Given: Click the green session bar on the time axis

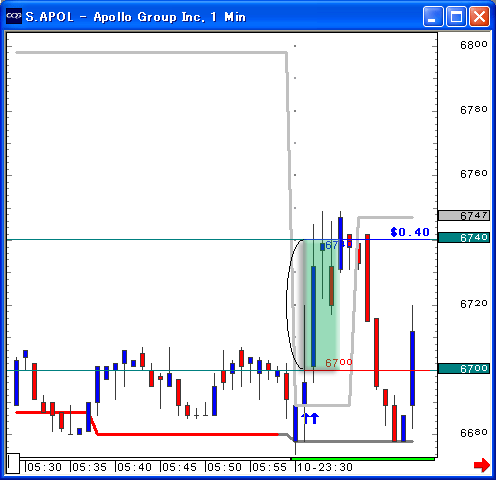Looking at the screenshot, I should coord(363,459).
